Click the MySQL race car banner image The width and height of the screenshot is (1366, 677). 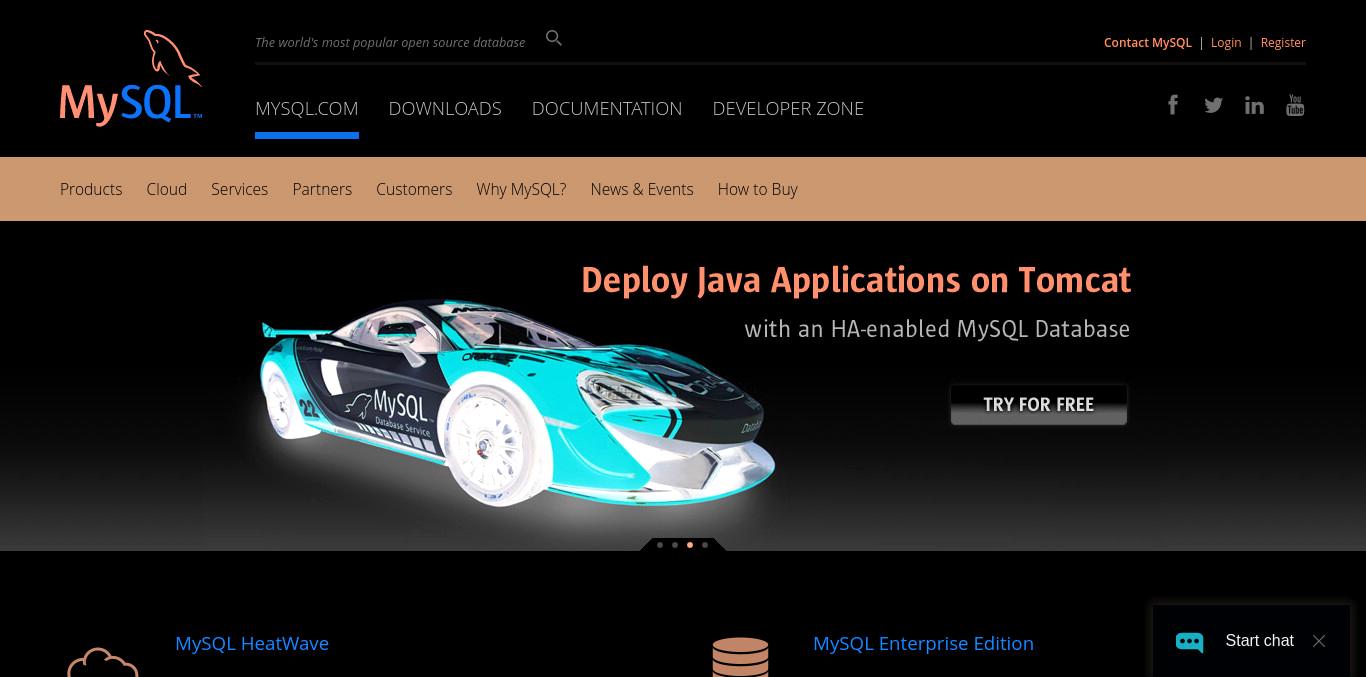pyautogui.click(x=517, y=402)
